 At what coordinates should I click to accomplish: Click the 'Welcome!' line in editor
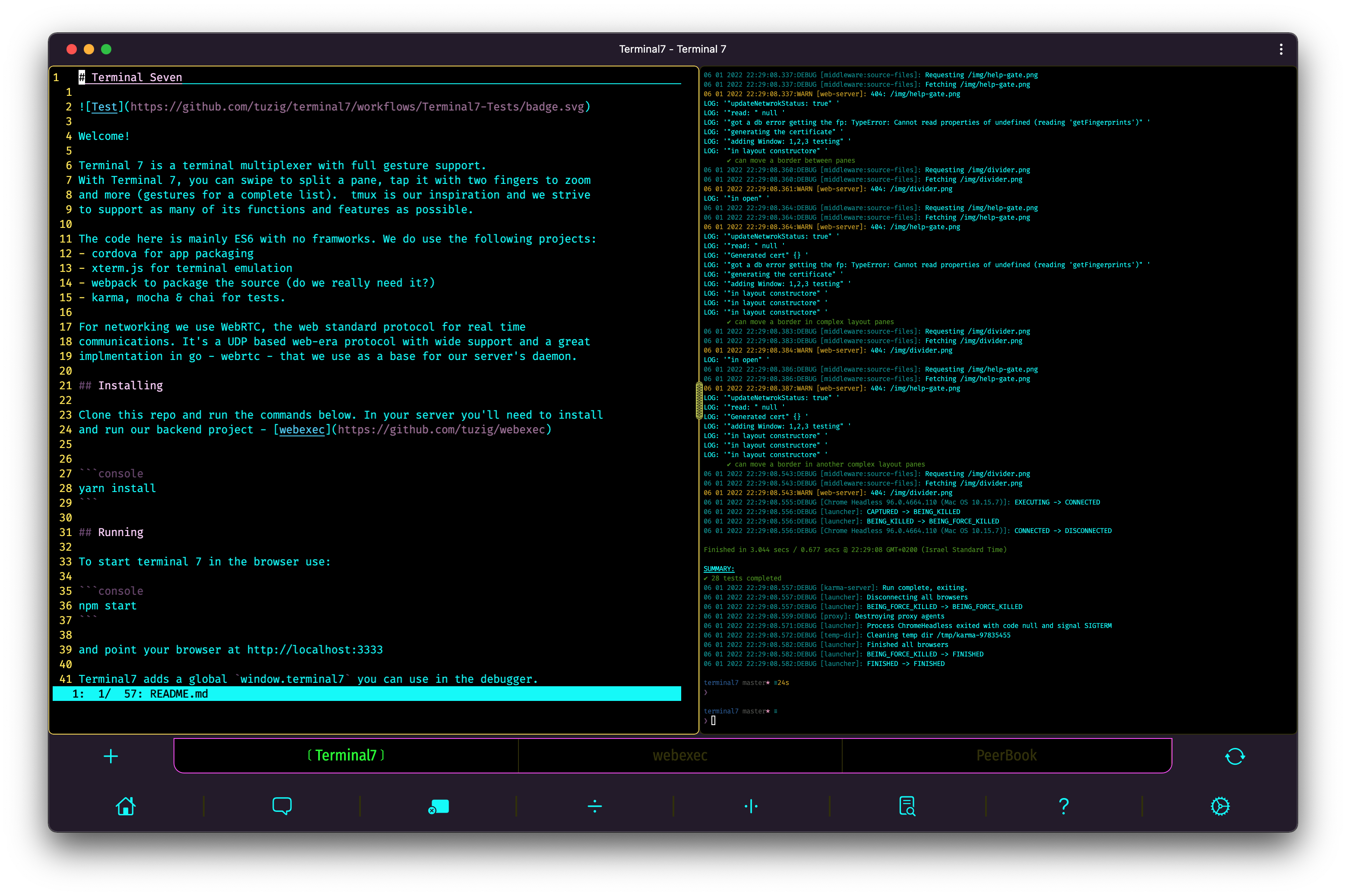[x=104, y=136]
